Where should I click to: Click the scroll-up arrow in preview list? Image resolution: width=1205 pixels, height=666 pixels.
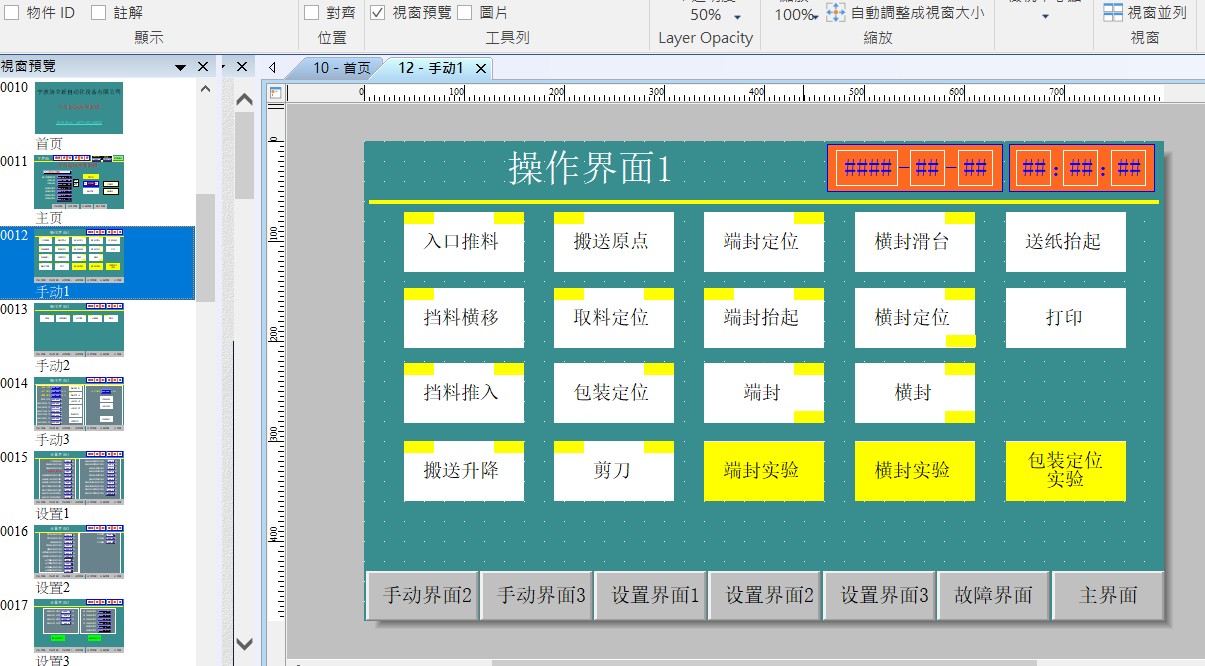coord(244,99)
